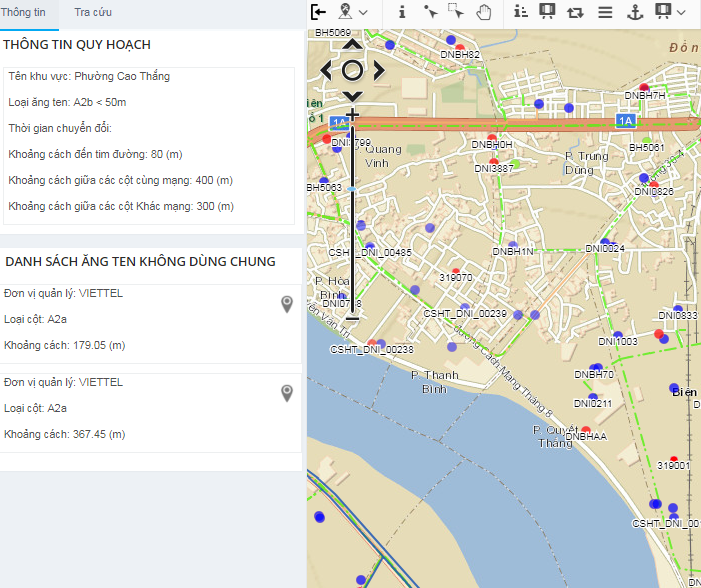Locate the antenna at 367.45 m

point(287,393)
